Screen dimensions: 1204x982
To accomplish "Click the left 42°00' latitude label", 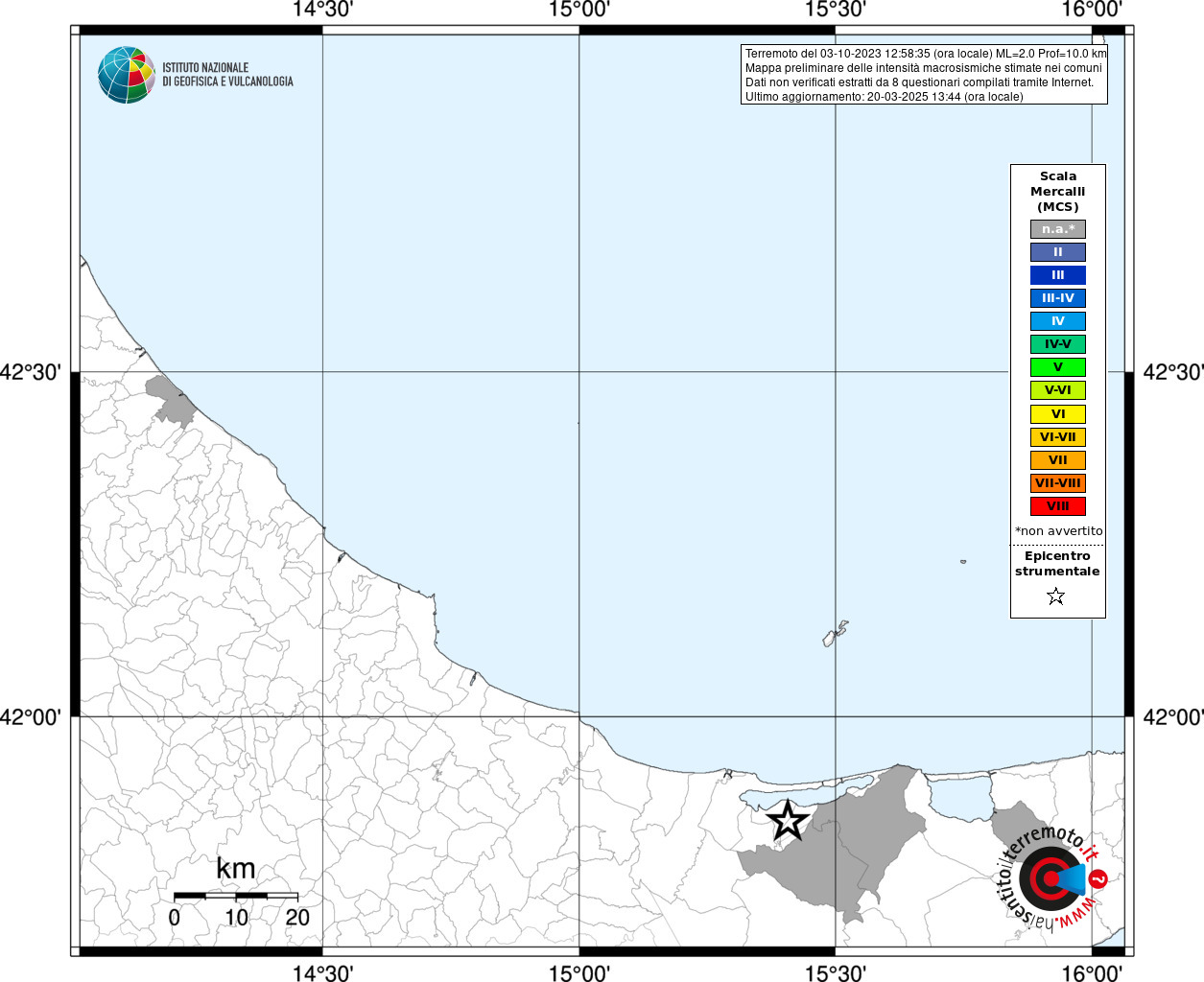I will 31,717.
